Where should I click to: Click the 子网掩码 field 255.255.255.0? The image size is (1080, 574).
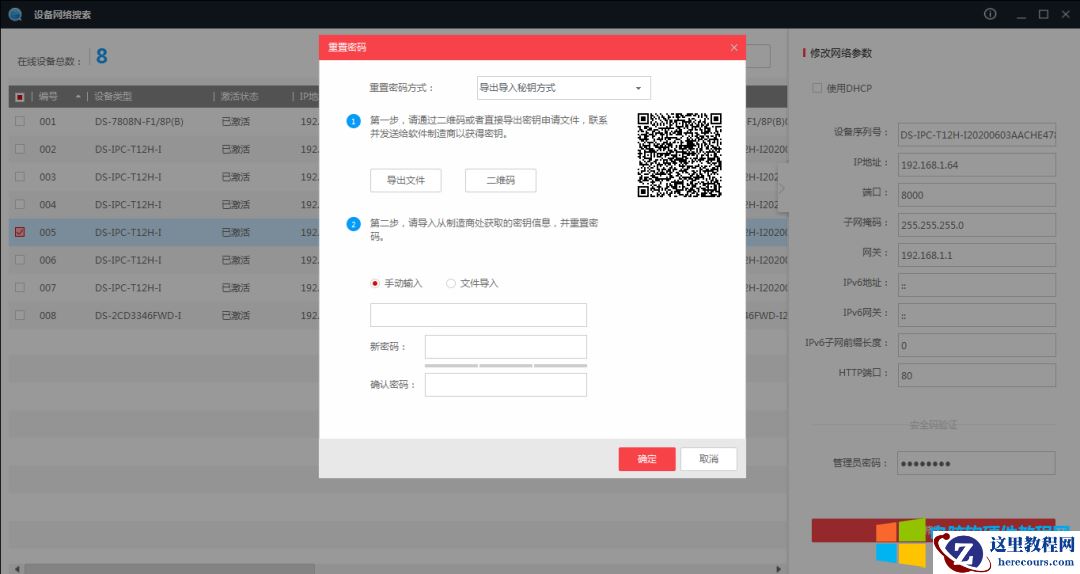pyautogui.click(x=977, y=225)
